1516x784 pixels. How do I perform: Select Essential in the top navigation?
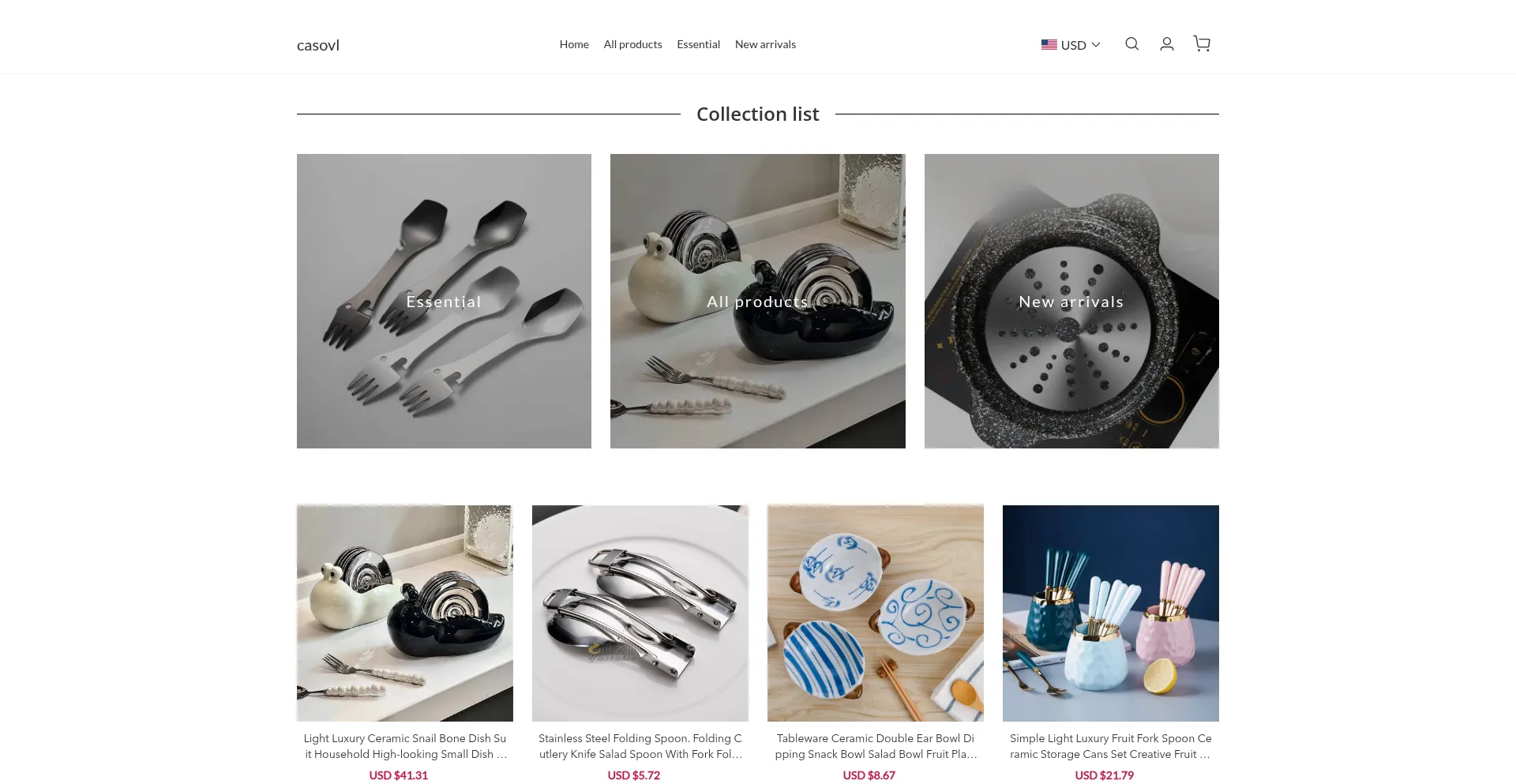tap(698, 44)
